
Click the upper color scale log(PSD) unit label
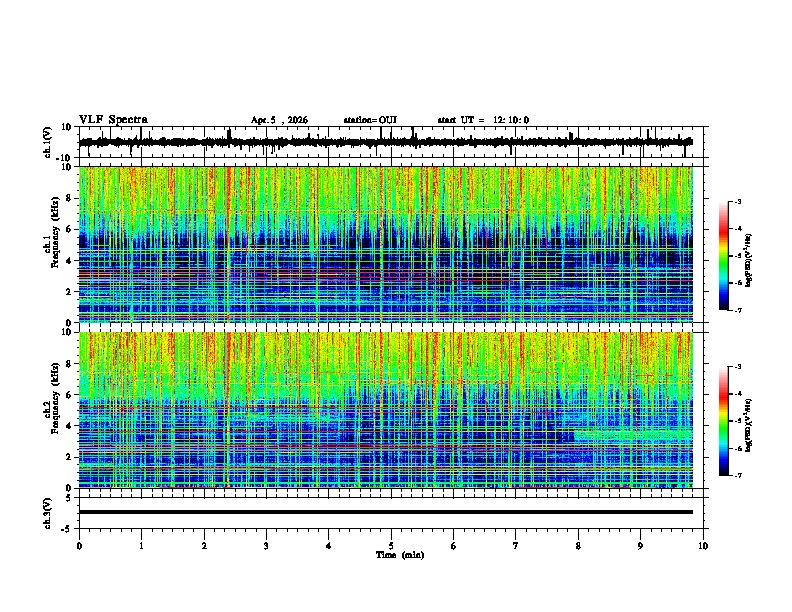click(749, 261)
